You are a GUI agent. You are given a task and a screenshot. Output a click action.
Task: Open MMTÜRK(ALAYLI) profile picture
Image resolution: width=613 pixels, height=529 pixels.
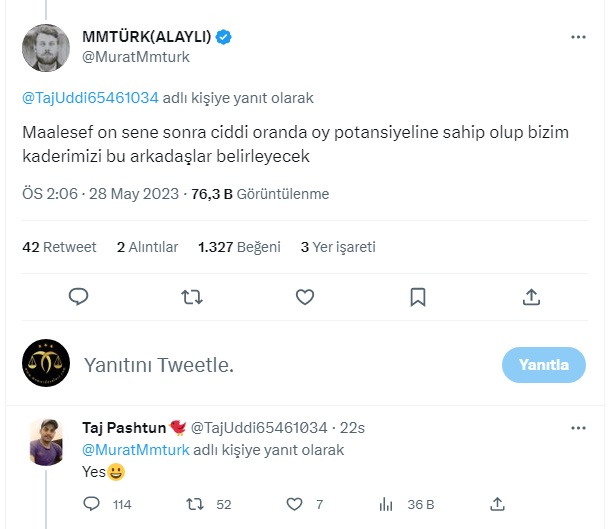coord(46,47)
